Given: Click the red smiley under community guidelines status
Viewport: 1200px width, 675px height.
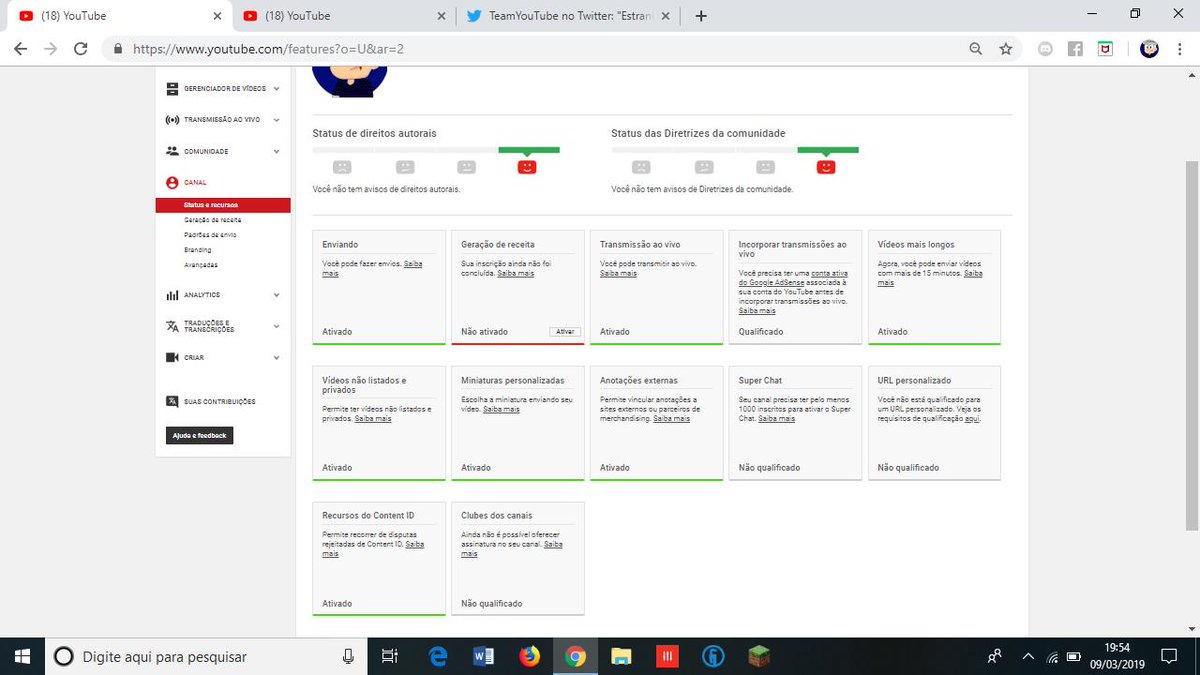Looking at the screenshot, I should (x=826, y=167).
